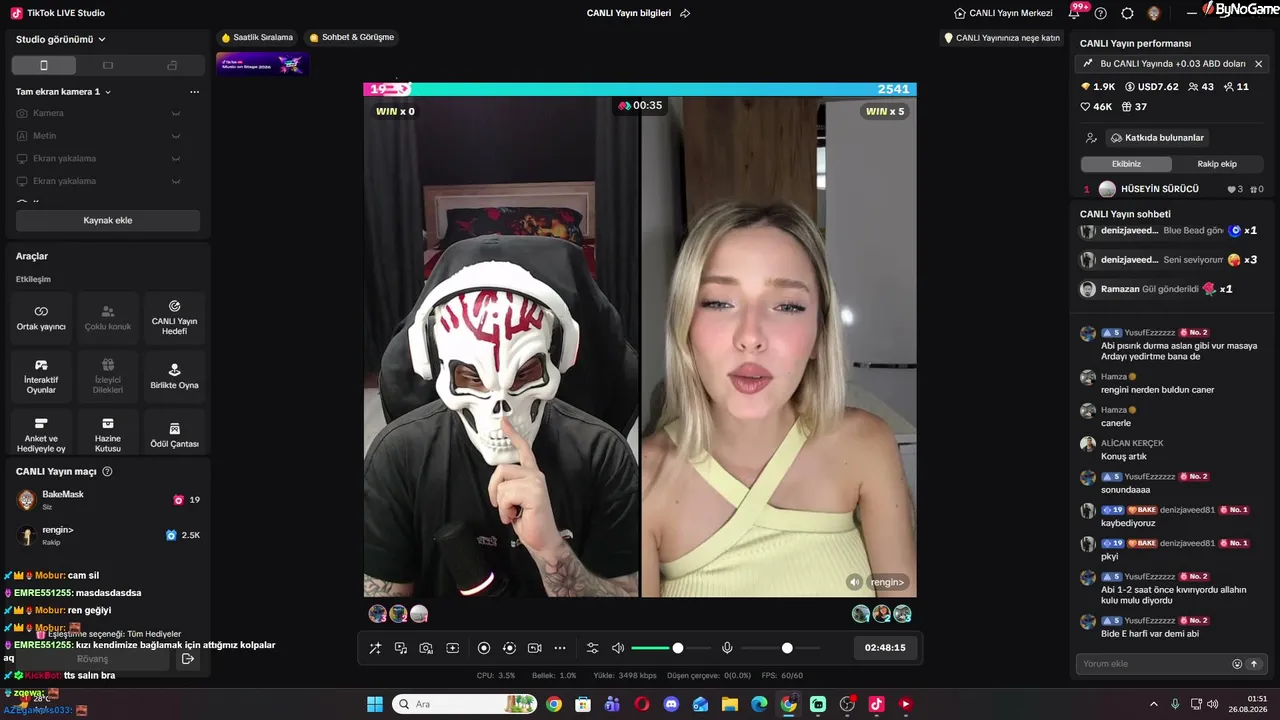Select the Ekibiniz tab
This screenshot has width=1280, height=720.
1126,164
